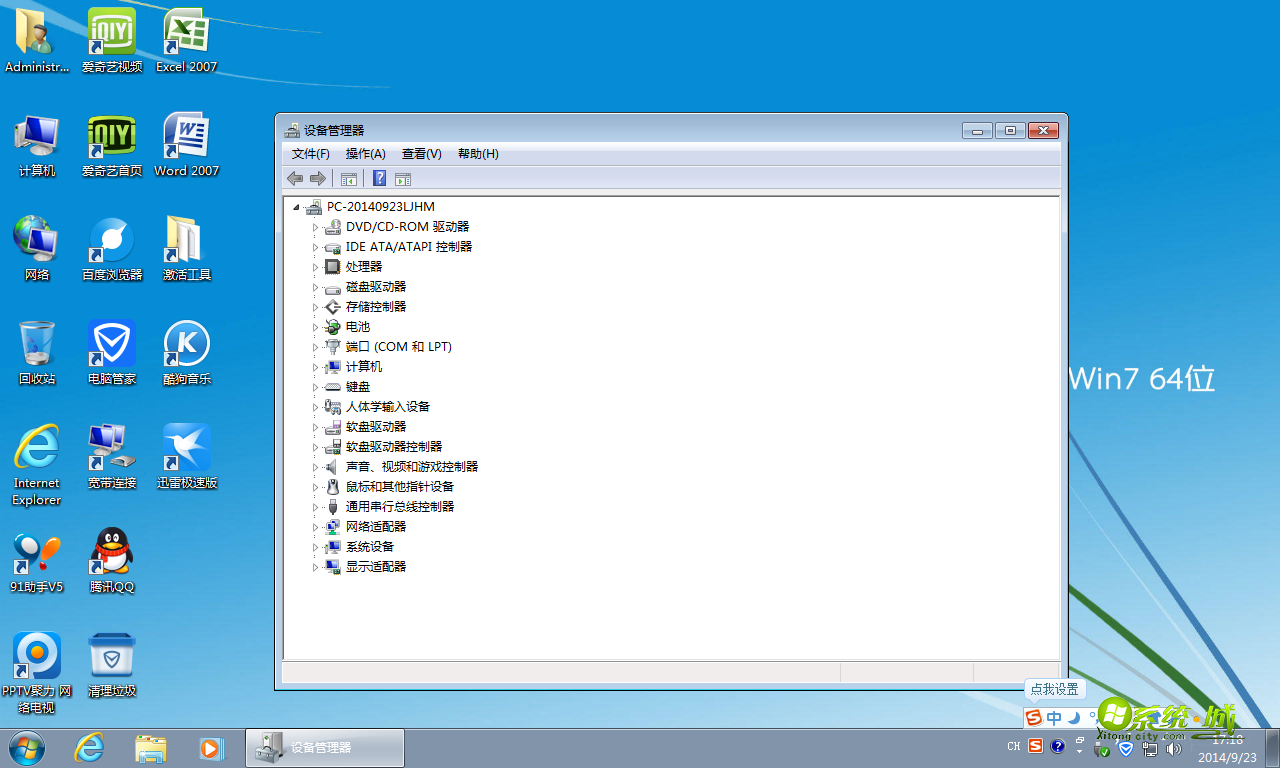Click the Forward navigation arrow in the toolbar
The width and height of the screenshot is (1280, 768).
(318, 178)
